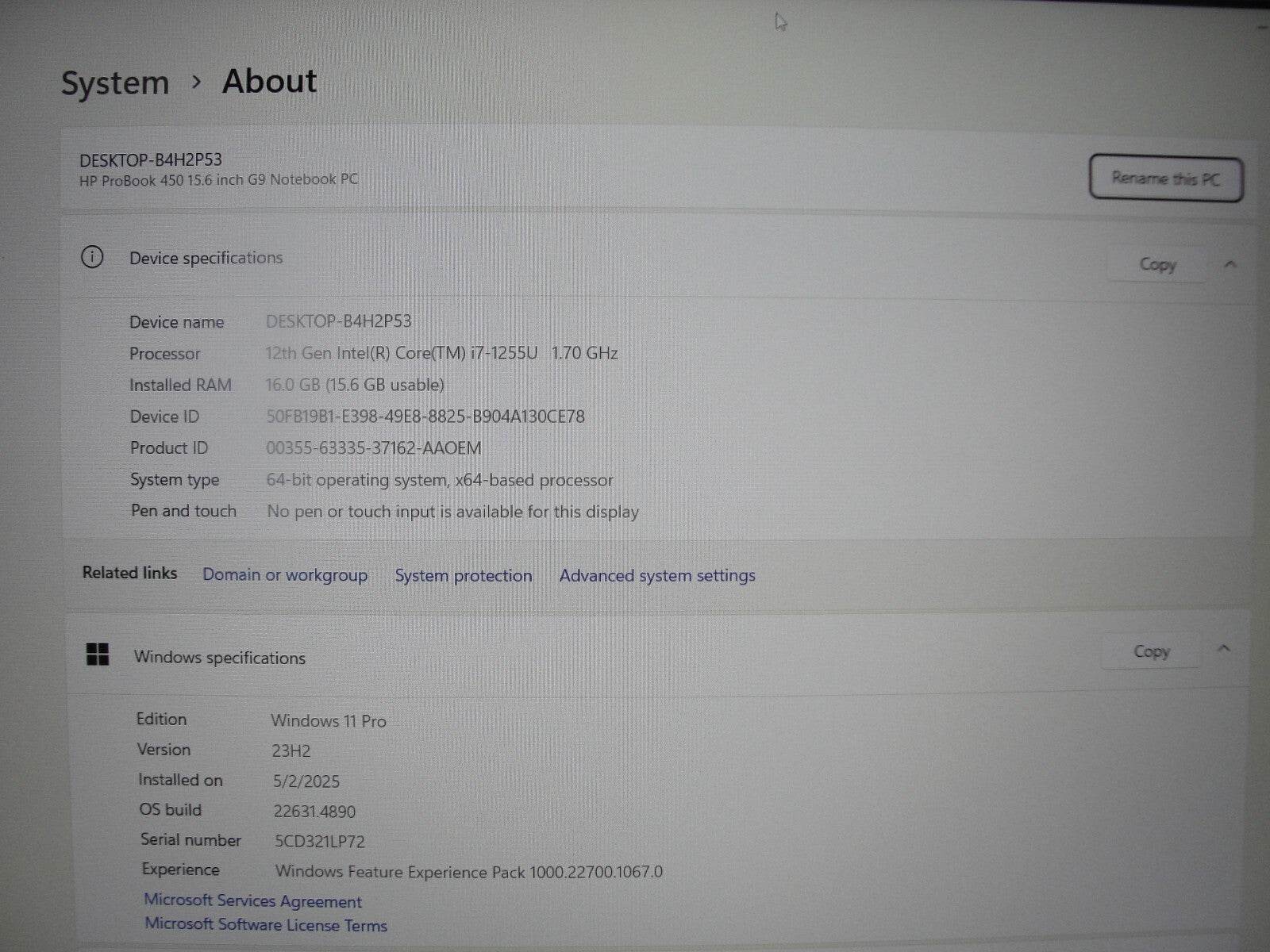Open Domain or workgroup settings
This screenshot has width=1270, height=952.
coord(285,575)
